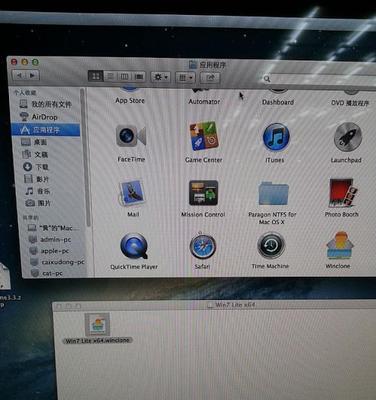376x400 pixels.
Task: Go back in Finder history
Action: [x=19, y=75]
